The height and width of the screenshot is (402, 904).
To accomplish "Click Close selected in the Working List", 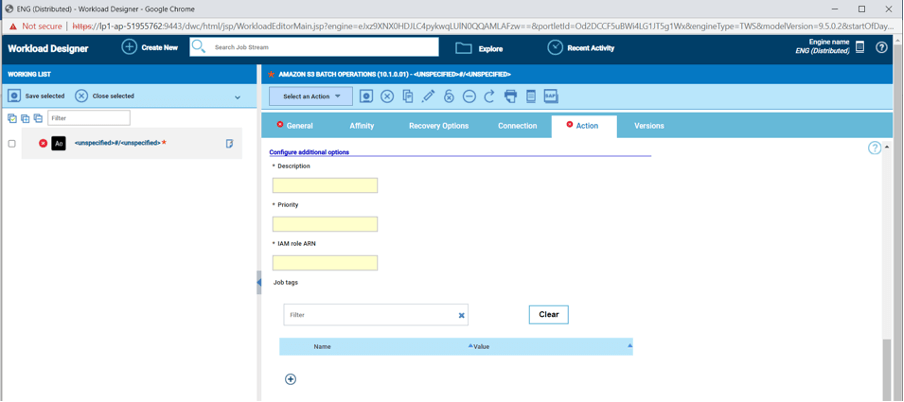I will click(104, 96).
